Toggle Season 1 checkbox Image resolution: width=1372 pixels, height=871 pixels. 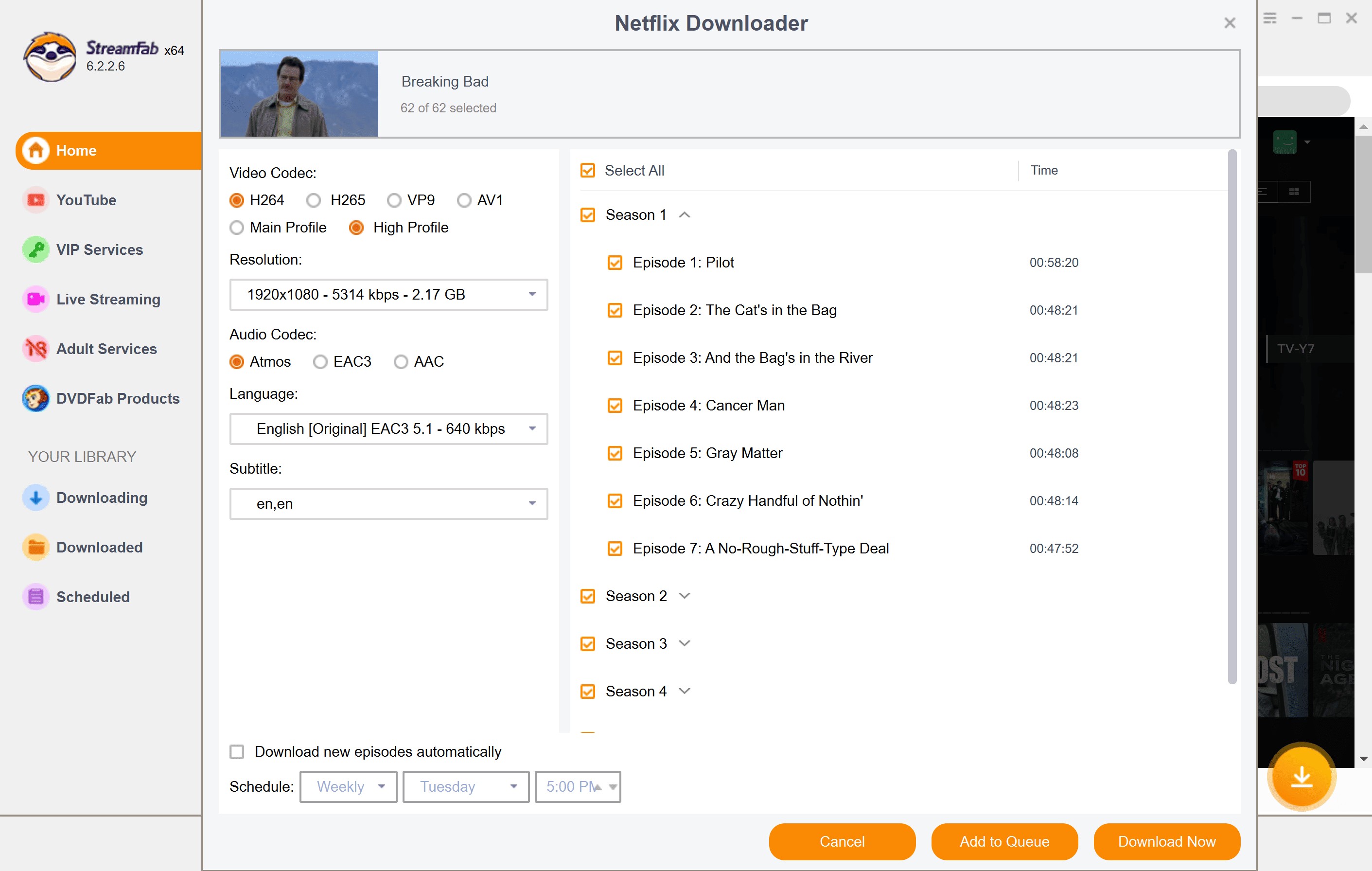click(x=587, y=215)
